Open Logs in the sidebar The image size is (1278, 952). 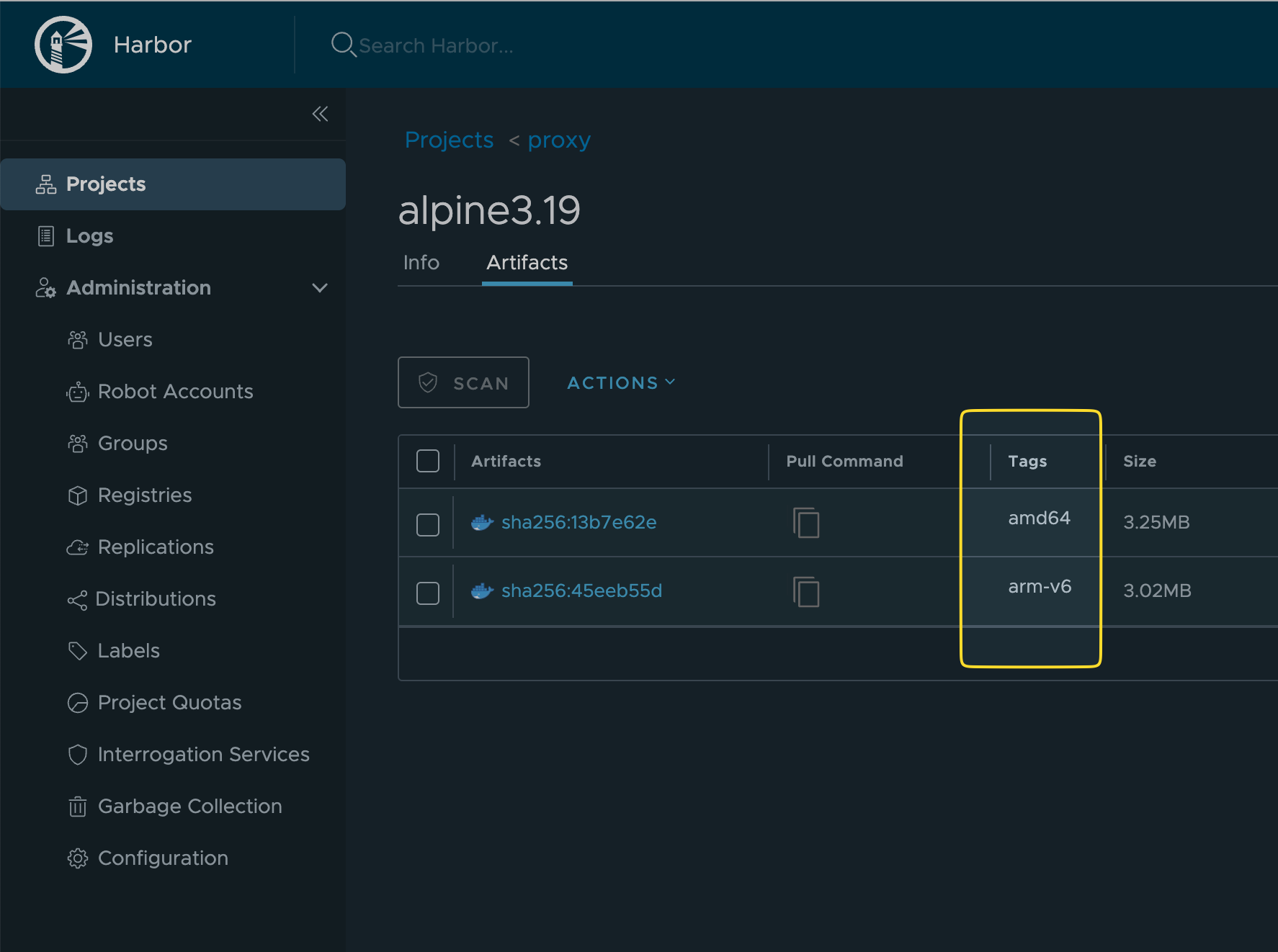tap(89, 236)
